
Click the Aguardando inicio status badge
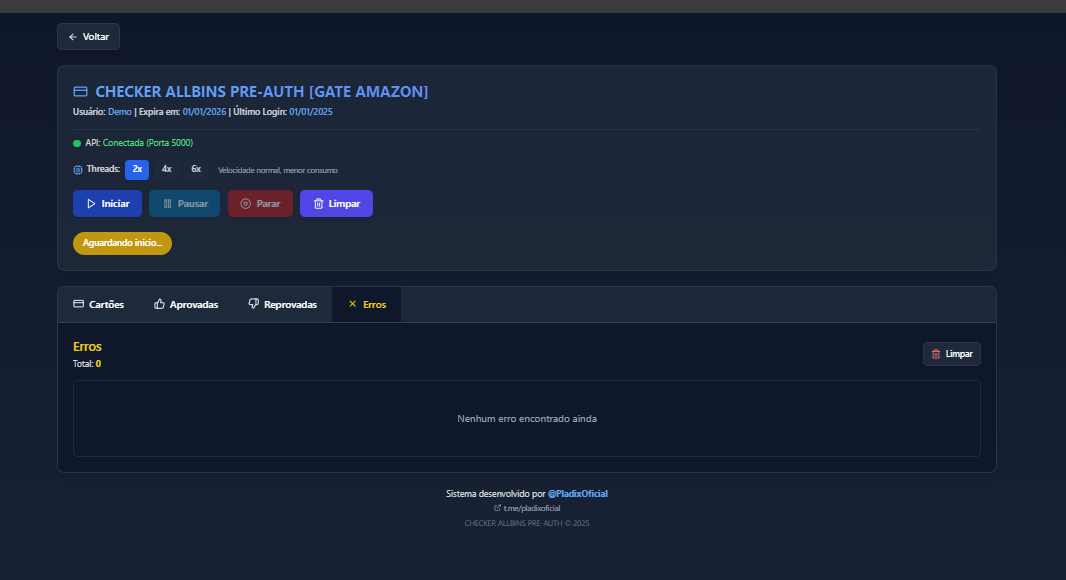click(122, 243)
